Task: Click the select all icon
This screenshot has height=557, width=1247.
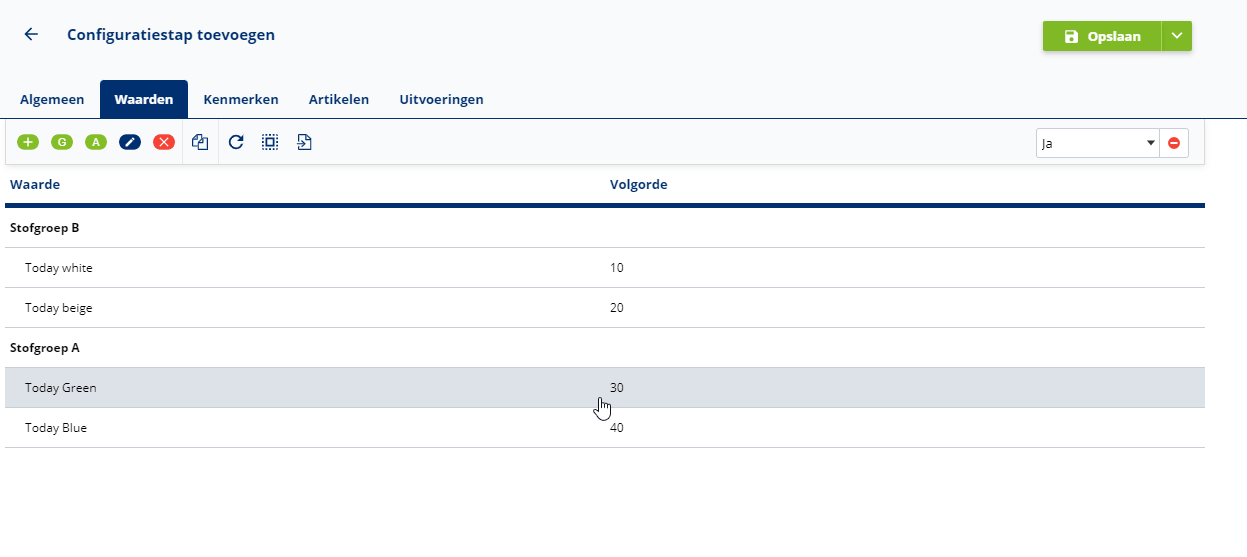Action: (x=270, y=143)
